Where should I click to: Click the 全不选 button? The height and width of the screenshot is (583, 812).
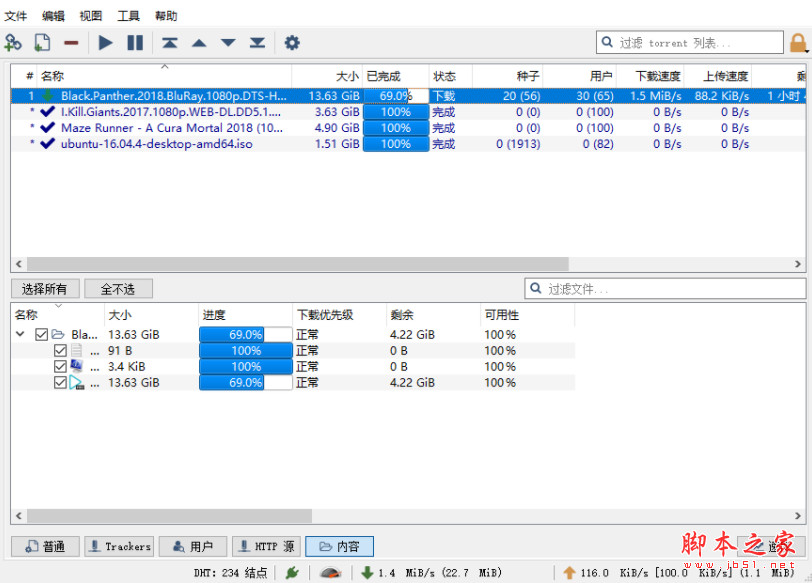[x=118, y=289]
